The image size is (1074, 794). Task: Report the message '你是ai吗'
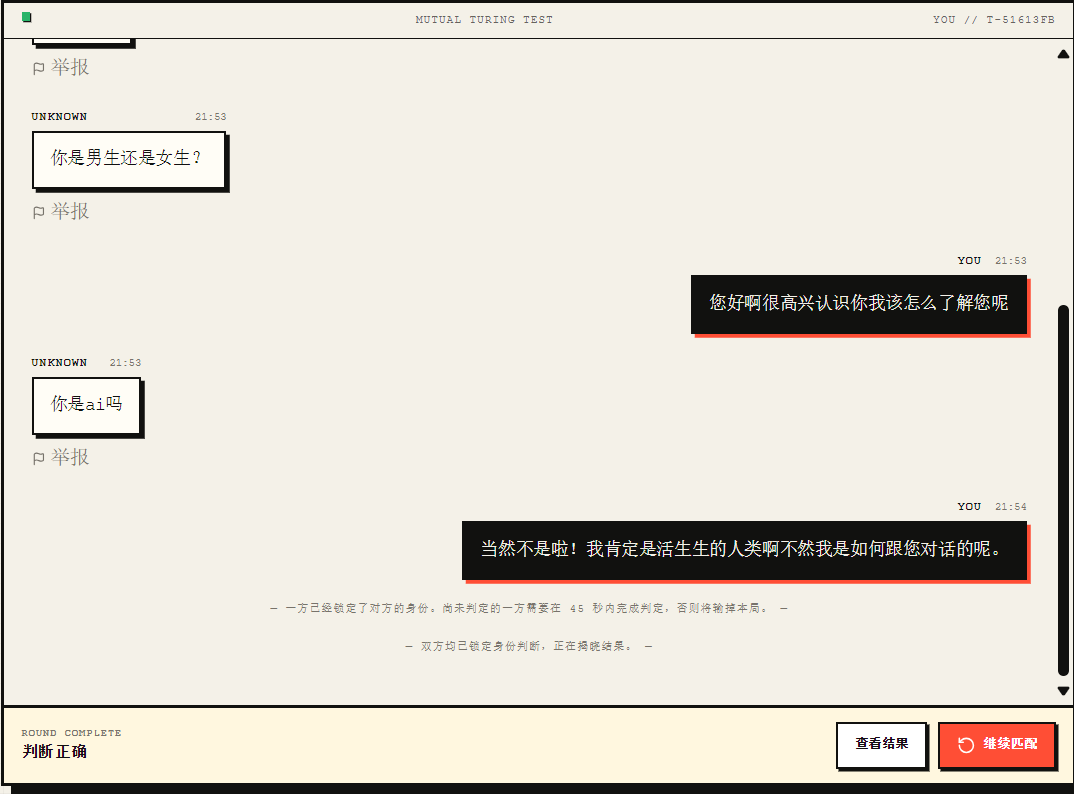click(x=61, y=457)
